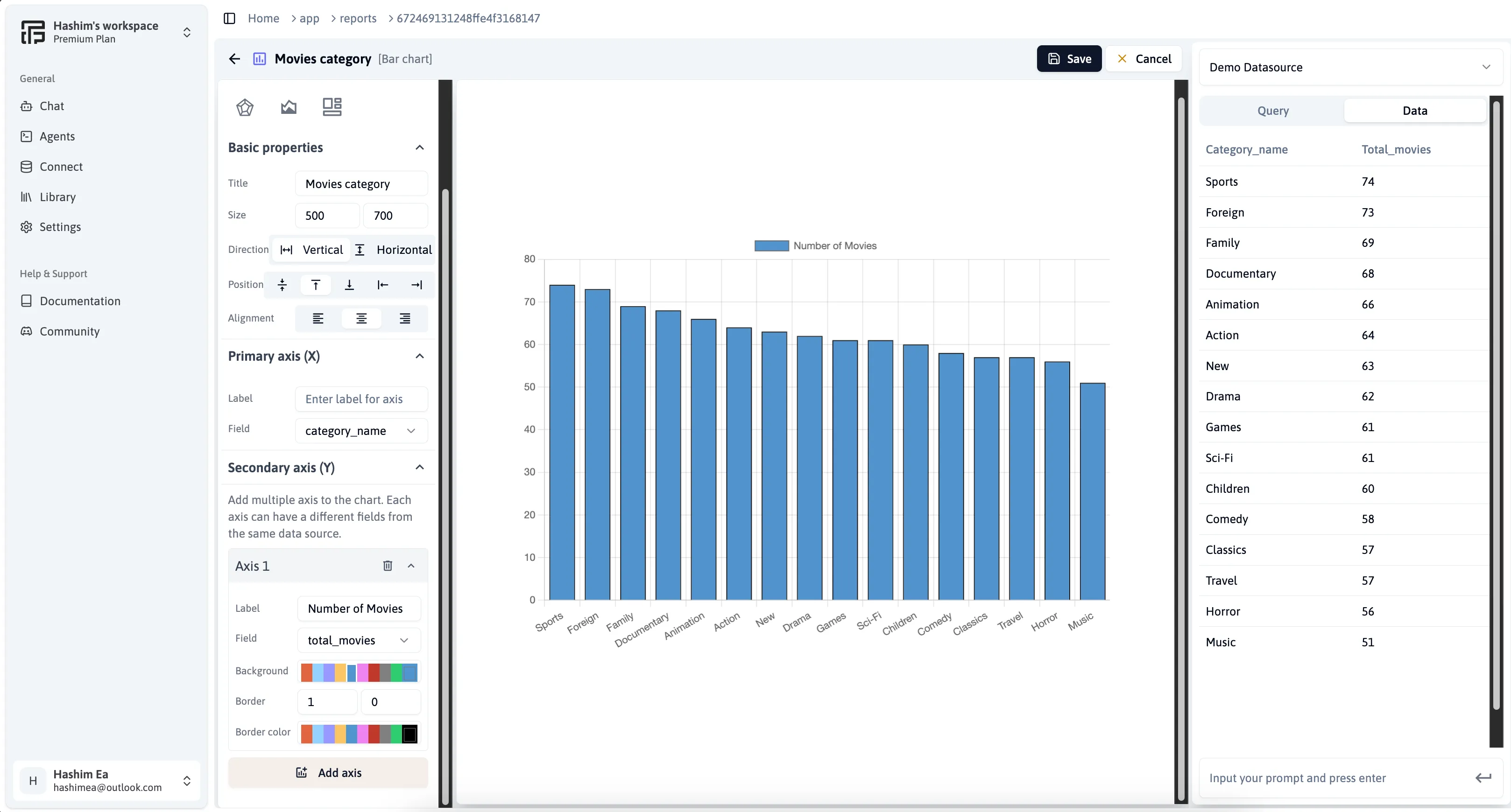Click the sidebar panel toggle icon
Viewport: 1511px width, 812px height.
point(229,18)
